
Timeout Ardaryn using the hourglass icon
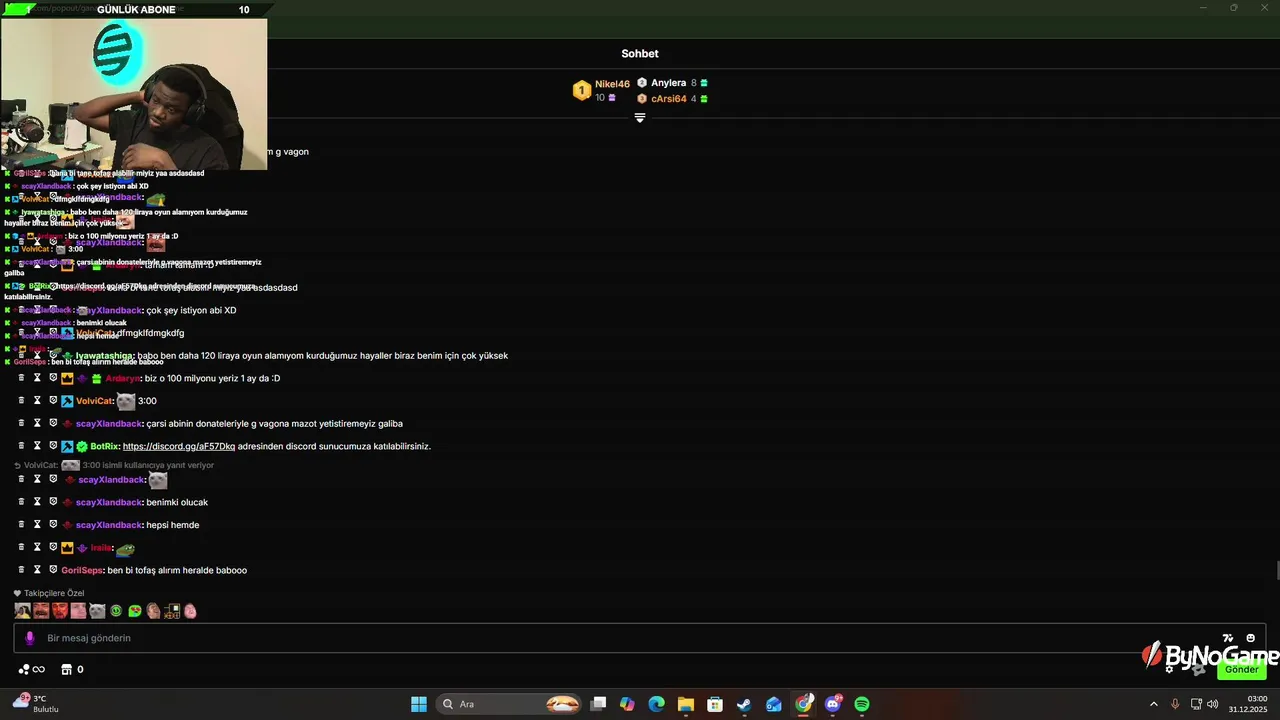click(x=37, y=378)
